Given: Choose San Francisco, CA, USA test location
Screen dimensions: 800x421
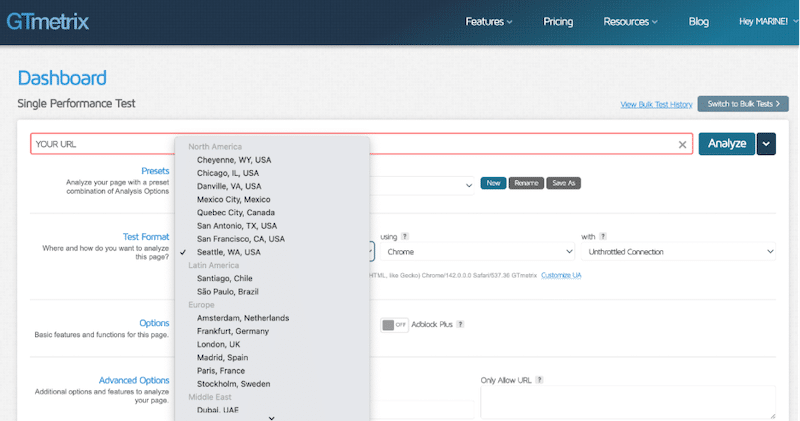Looking at the screenshot, I should 241,239.
